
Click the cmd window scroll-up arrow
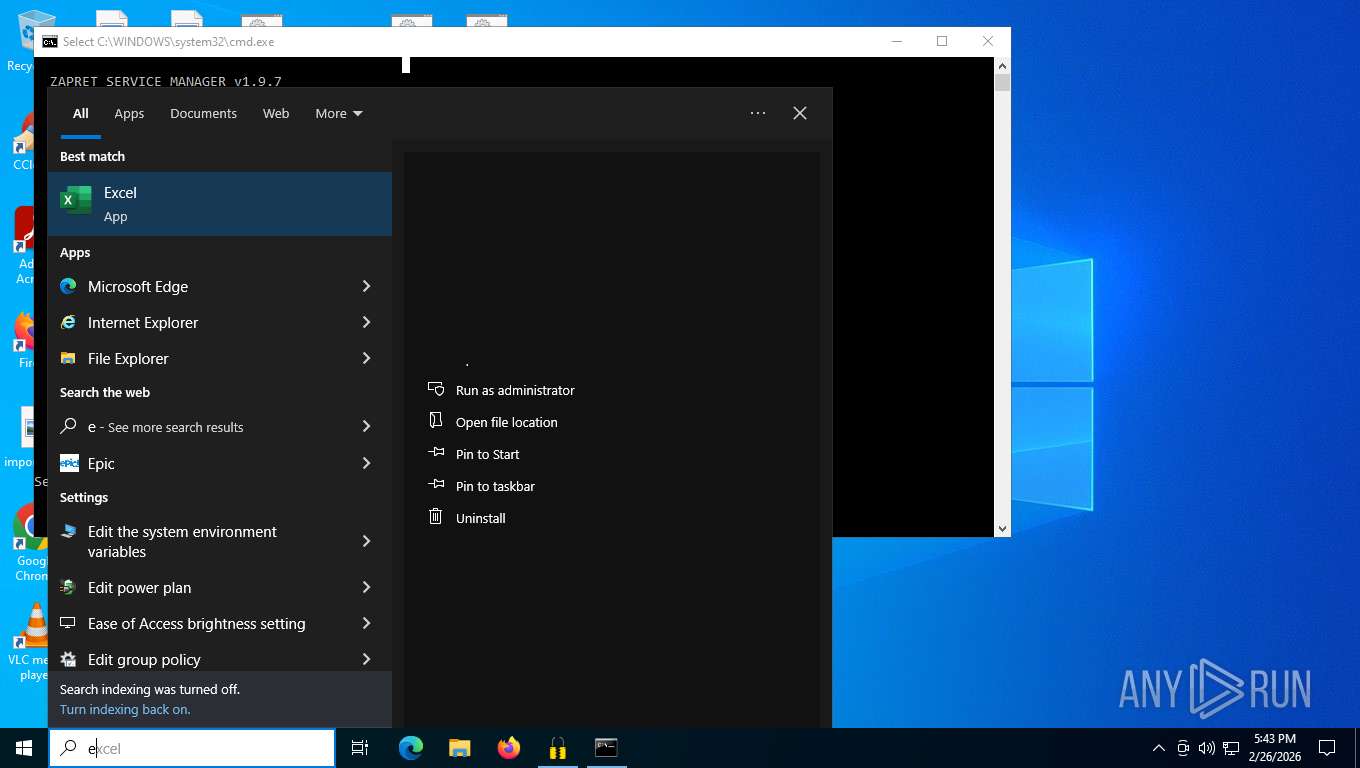pos(1003,65)
